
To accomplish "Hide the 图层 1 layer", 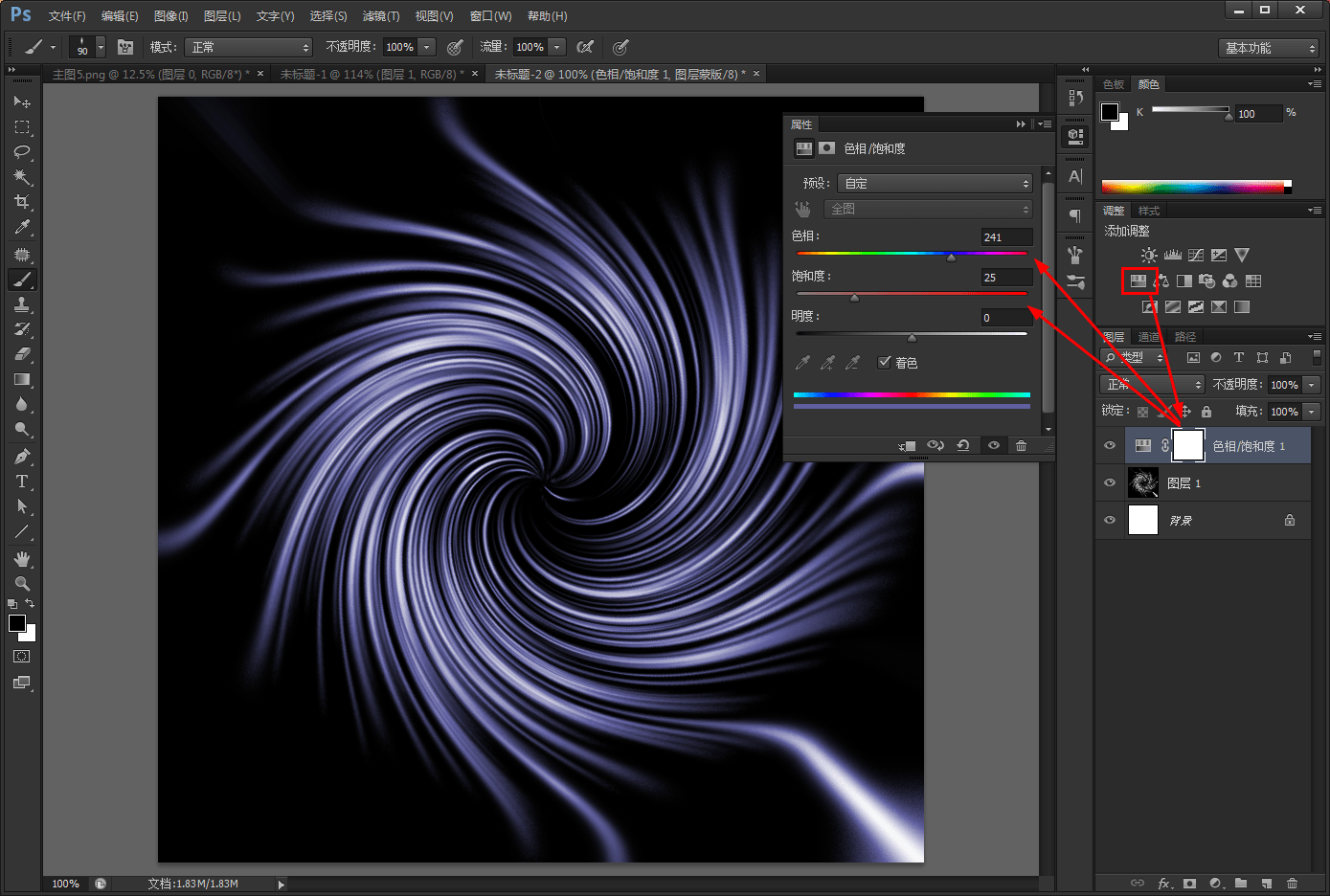I will click(1110, 482).
